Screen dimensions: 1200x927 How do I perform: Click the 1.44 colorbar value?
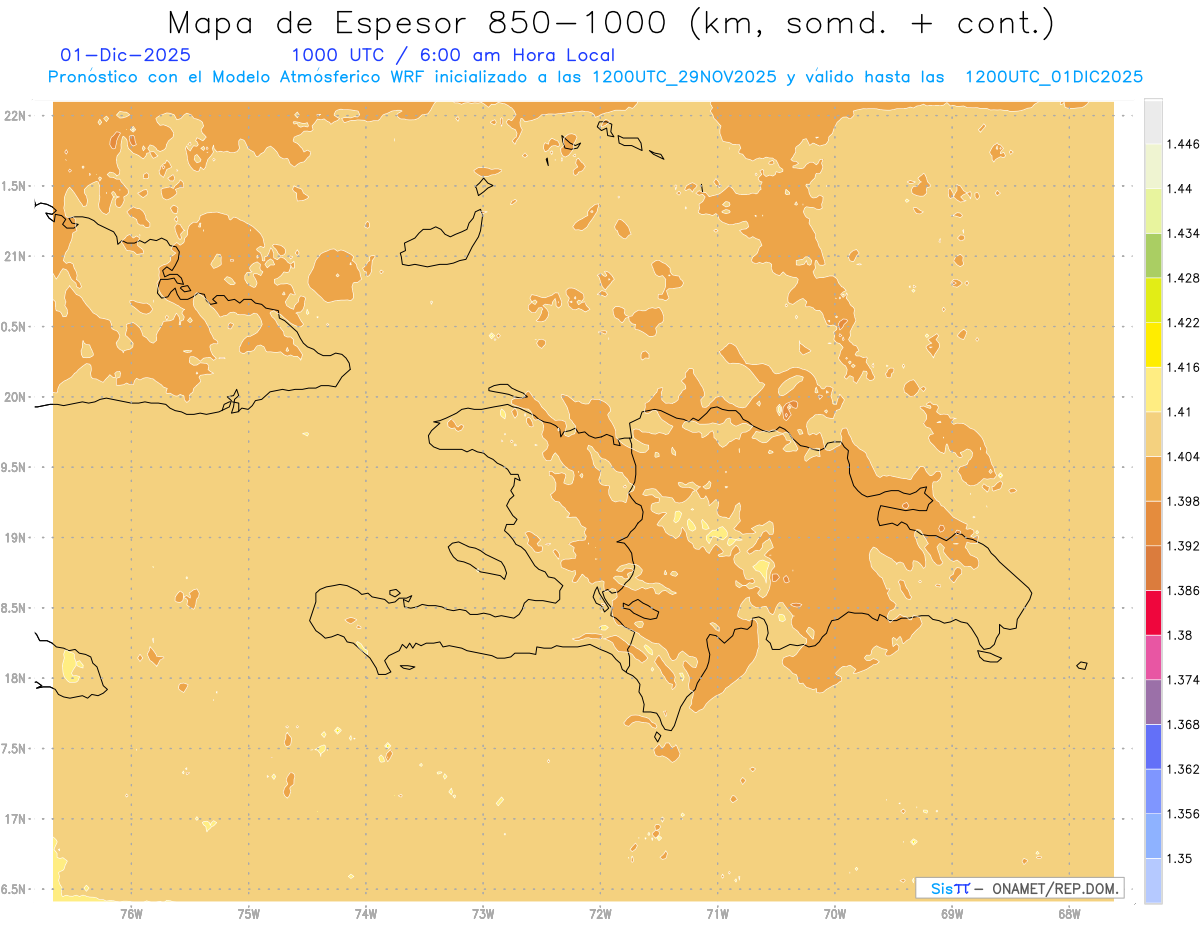pyautogui.click(x=1180, y=188)
